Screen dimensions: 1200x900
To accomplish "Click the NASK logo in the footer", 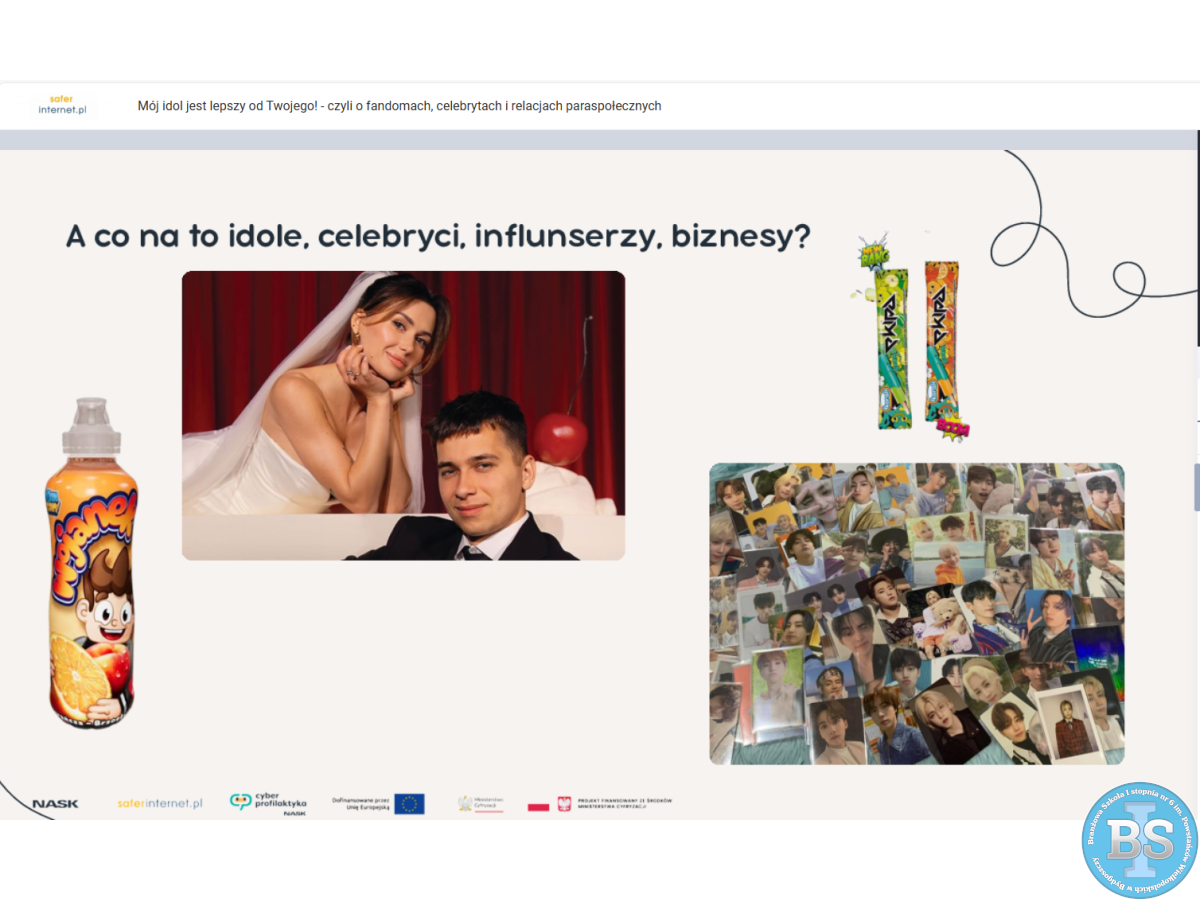I will (x=55, y=803).
